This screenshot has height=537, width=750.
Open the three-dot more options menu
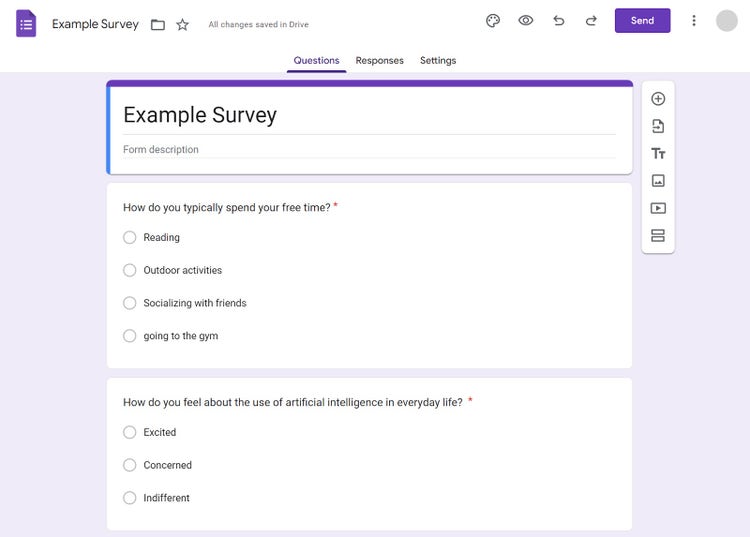(x=694, y=21)
